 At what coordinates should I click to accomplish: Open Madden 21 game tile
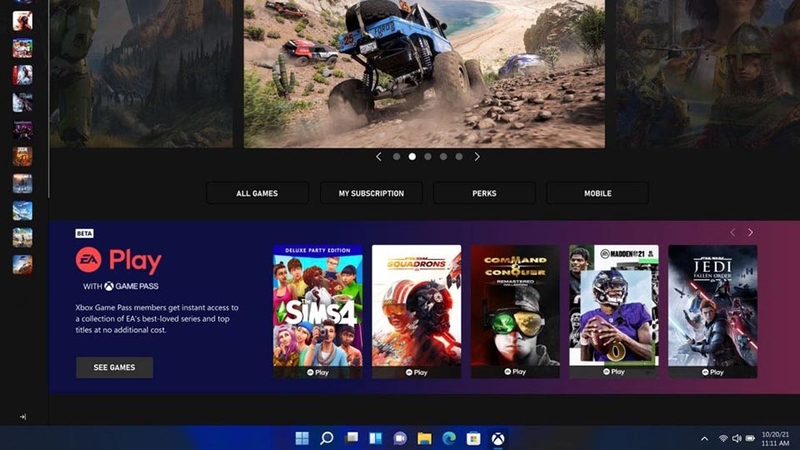point(614,311)
